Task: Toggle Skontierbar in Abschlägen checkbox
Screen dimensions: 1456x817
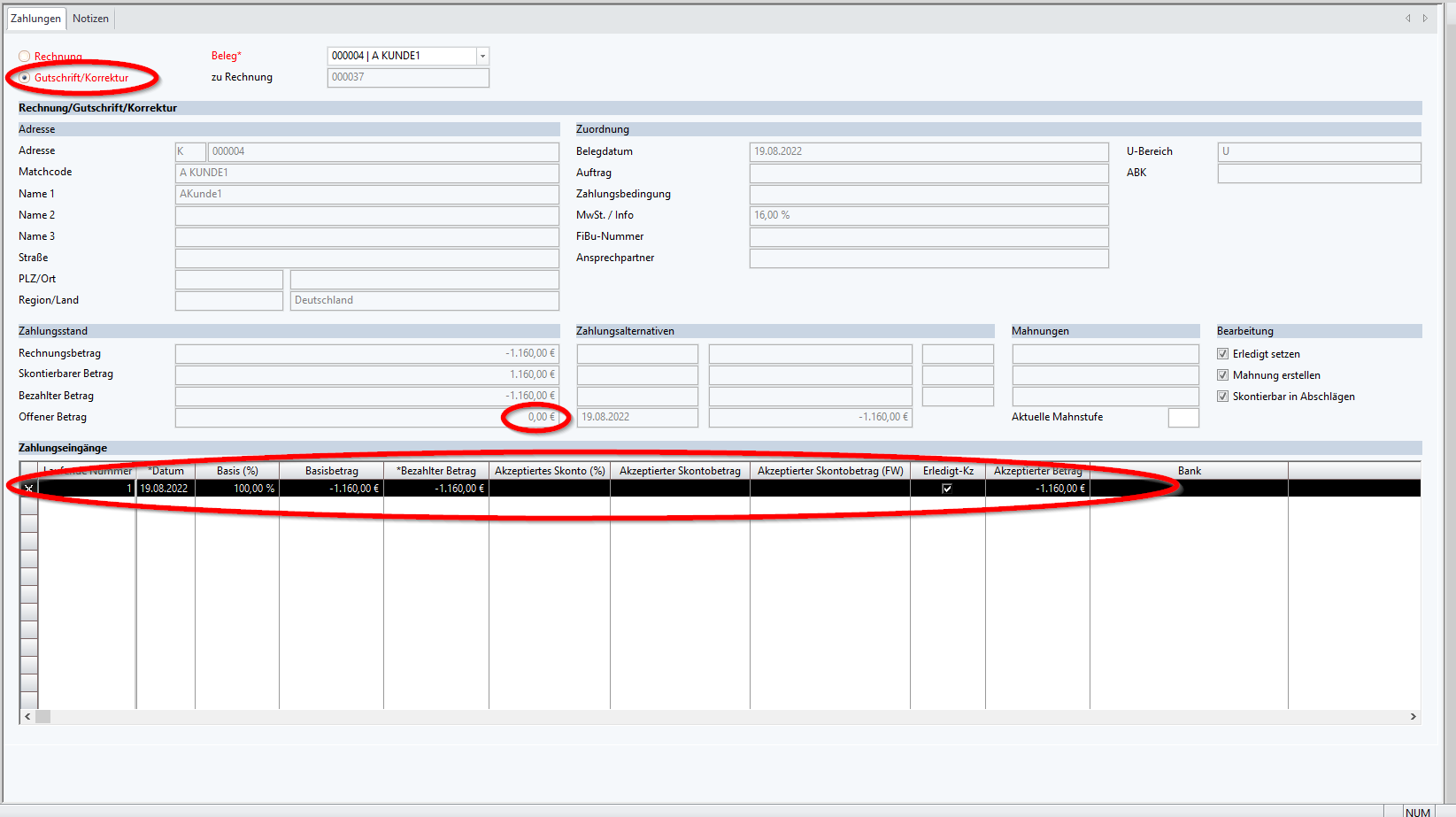Action: click(1222, 397)
